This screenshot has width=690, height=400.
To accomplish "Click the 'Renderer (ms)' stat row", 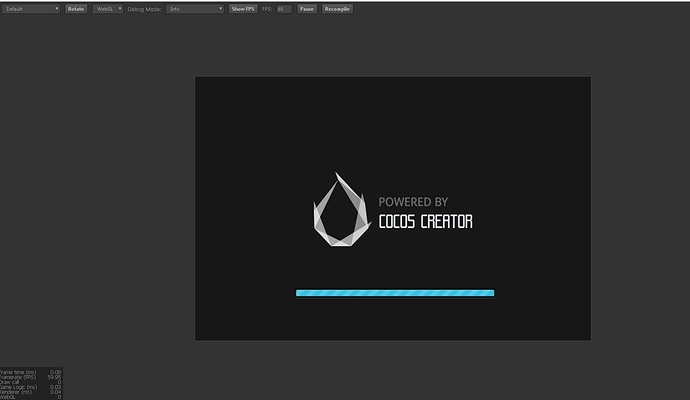I will coord(30,392).
